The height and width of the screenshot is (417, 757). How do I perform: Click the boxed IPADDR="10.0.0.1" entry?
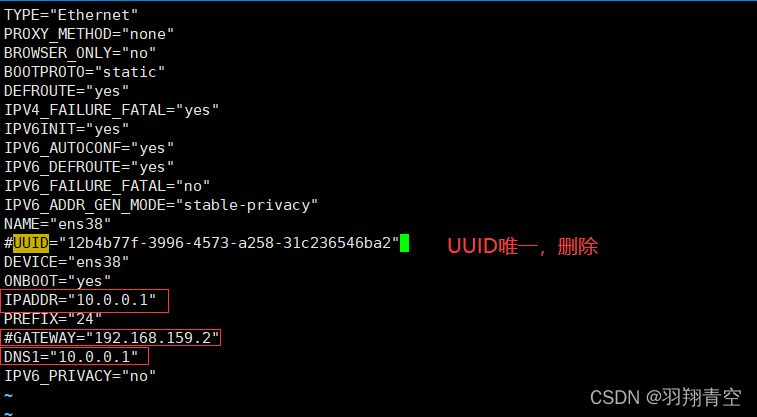tap(84, 300)
